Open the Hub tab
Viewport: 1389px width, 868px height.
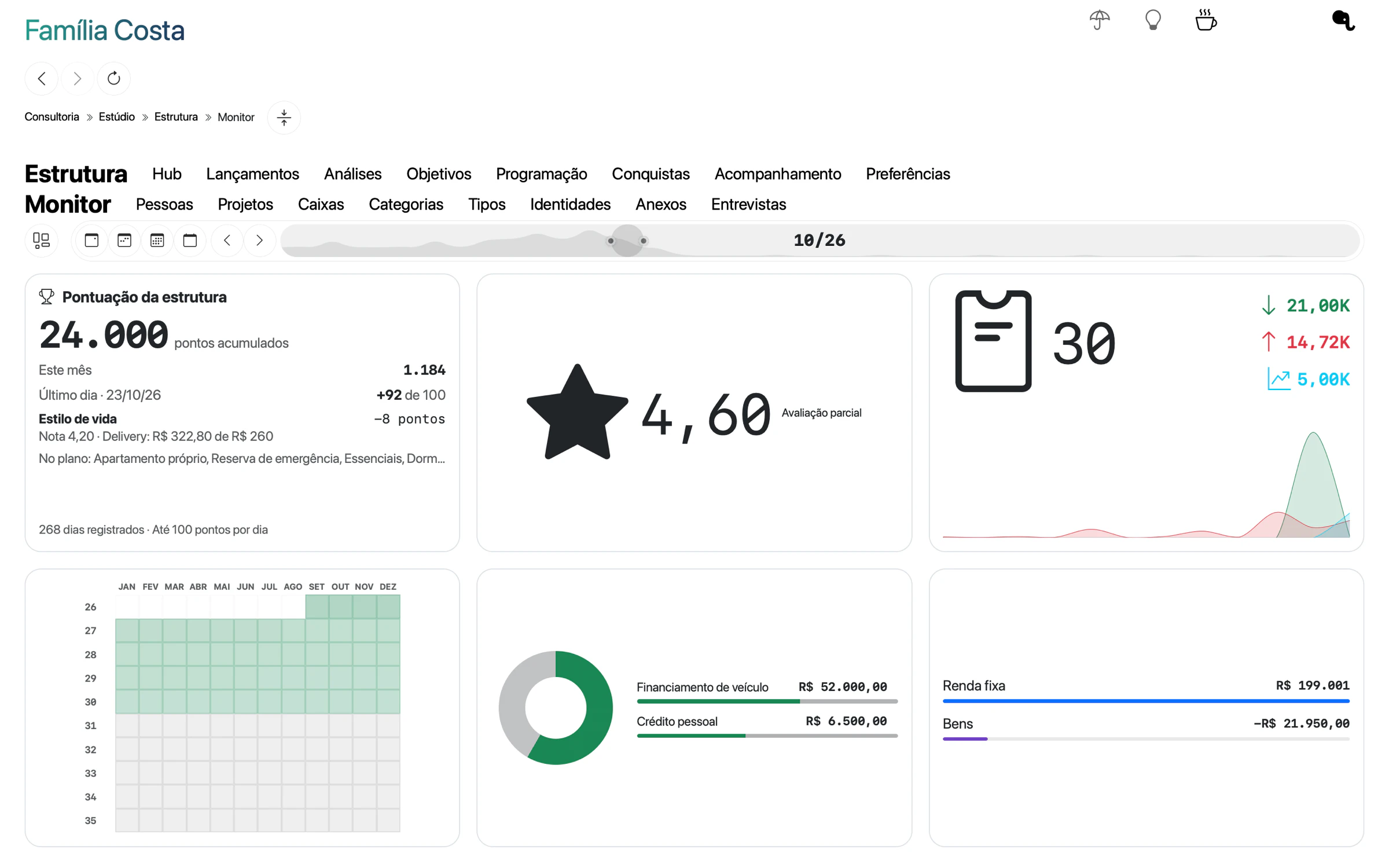167,174
